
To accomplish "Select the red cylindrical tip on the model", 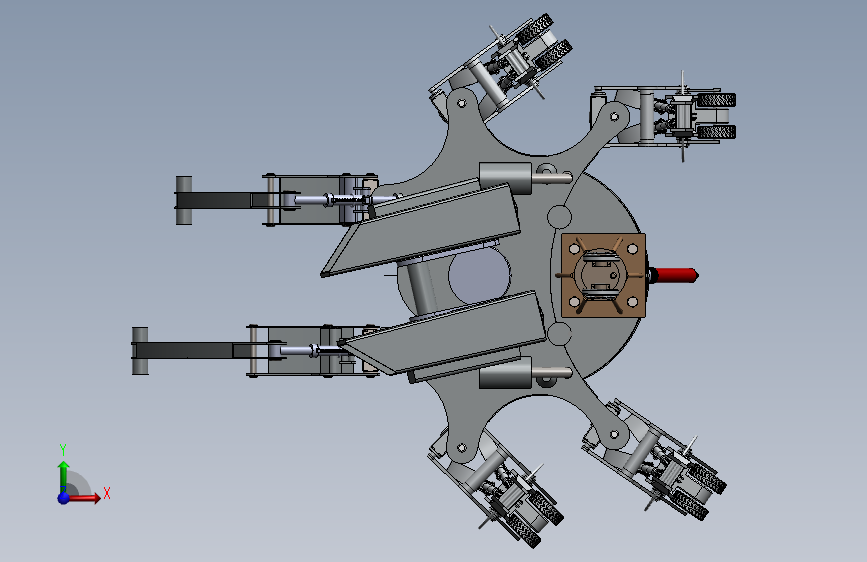I will point(677,275).
